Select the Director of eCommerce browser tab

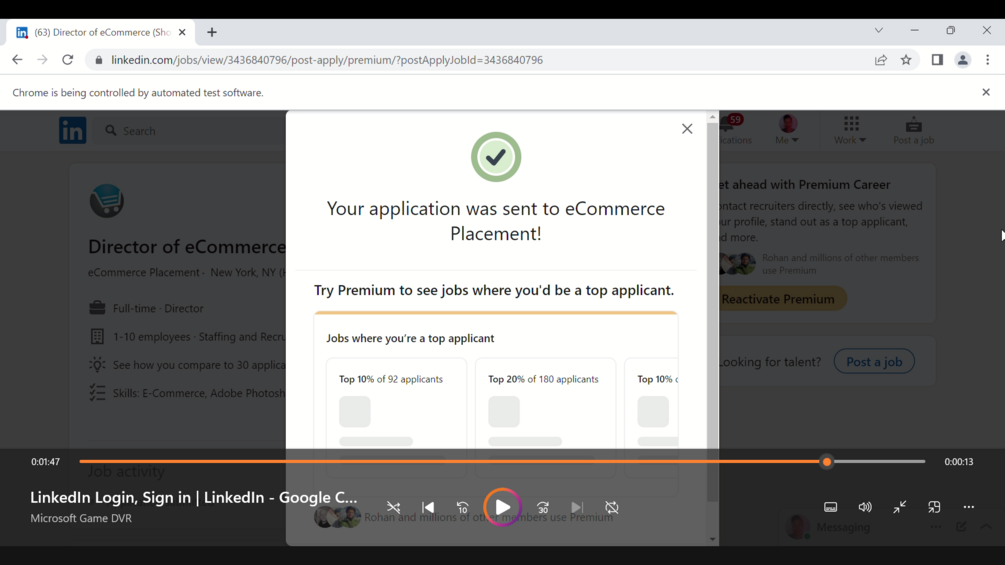pos(103,32)
